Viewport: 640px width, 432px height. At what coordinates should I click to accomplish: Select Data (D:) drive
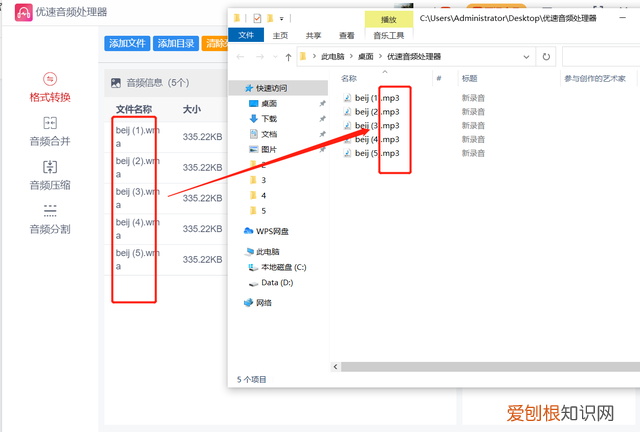coord(277,283)
